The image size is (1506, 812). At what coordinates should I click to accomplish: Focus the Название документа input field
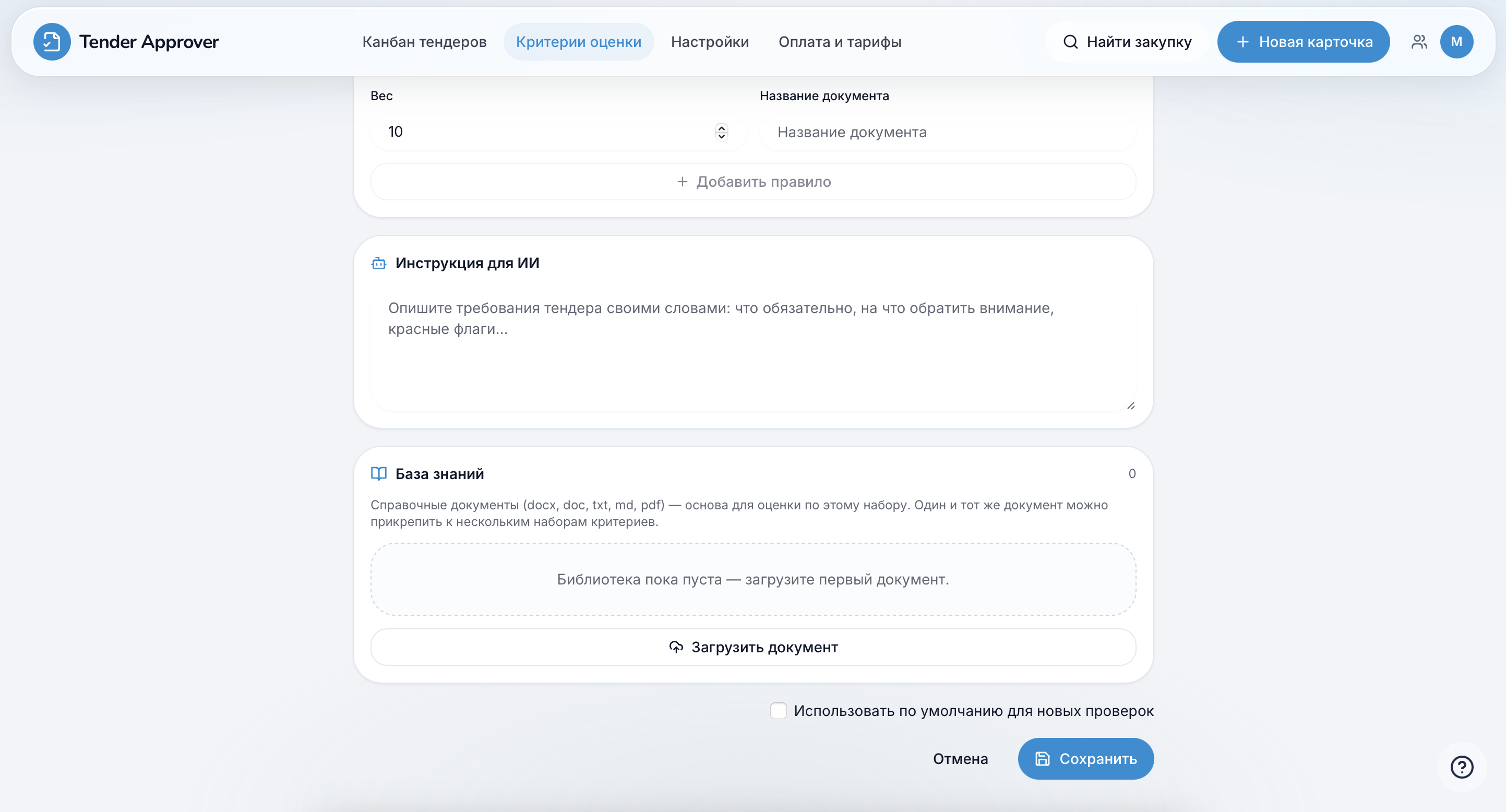coord(947,132)
